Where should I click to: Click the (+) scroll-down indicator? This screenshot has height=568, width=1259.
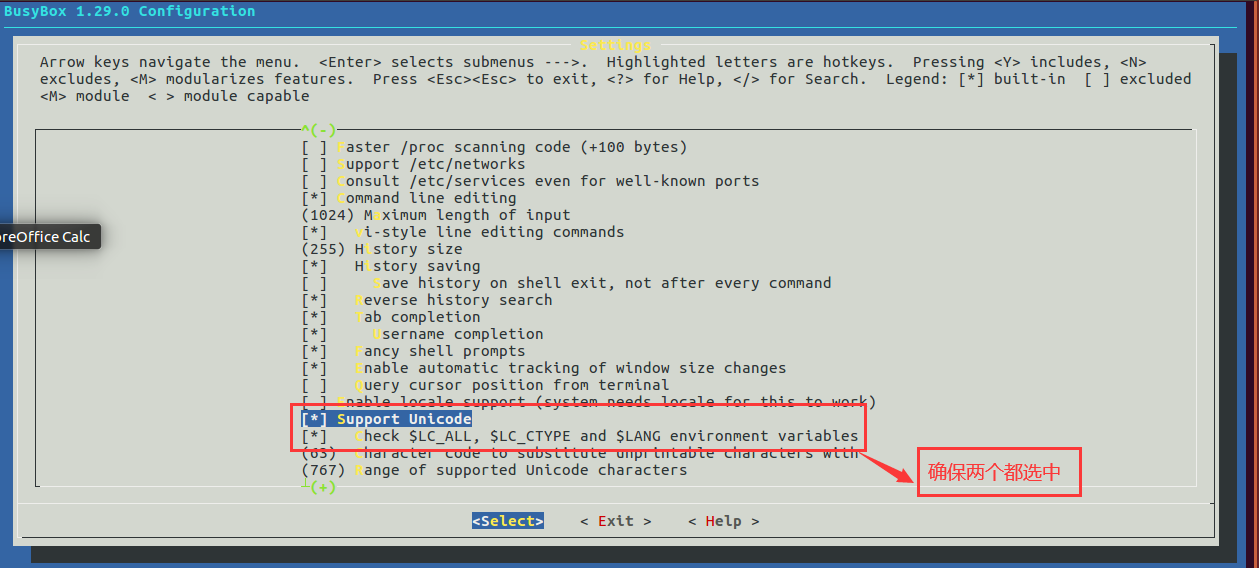coord(319,487)
